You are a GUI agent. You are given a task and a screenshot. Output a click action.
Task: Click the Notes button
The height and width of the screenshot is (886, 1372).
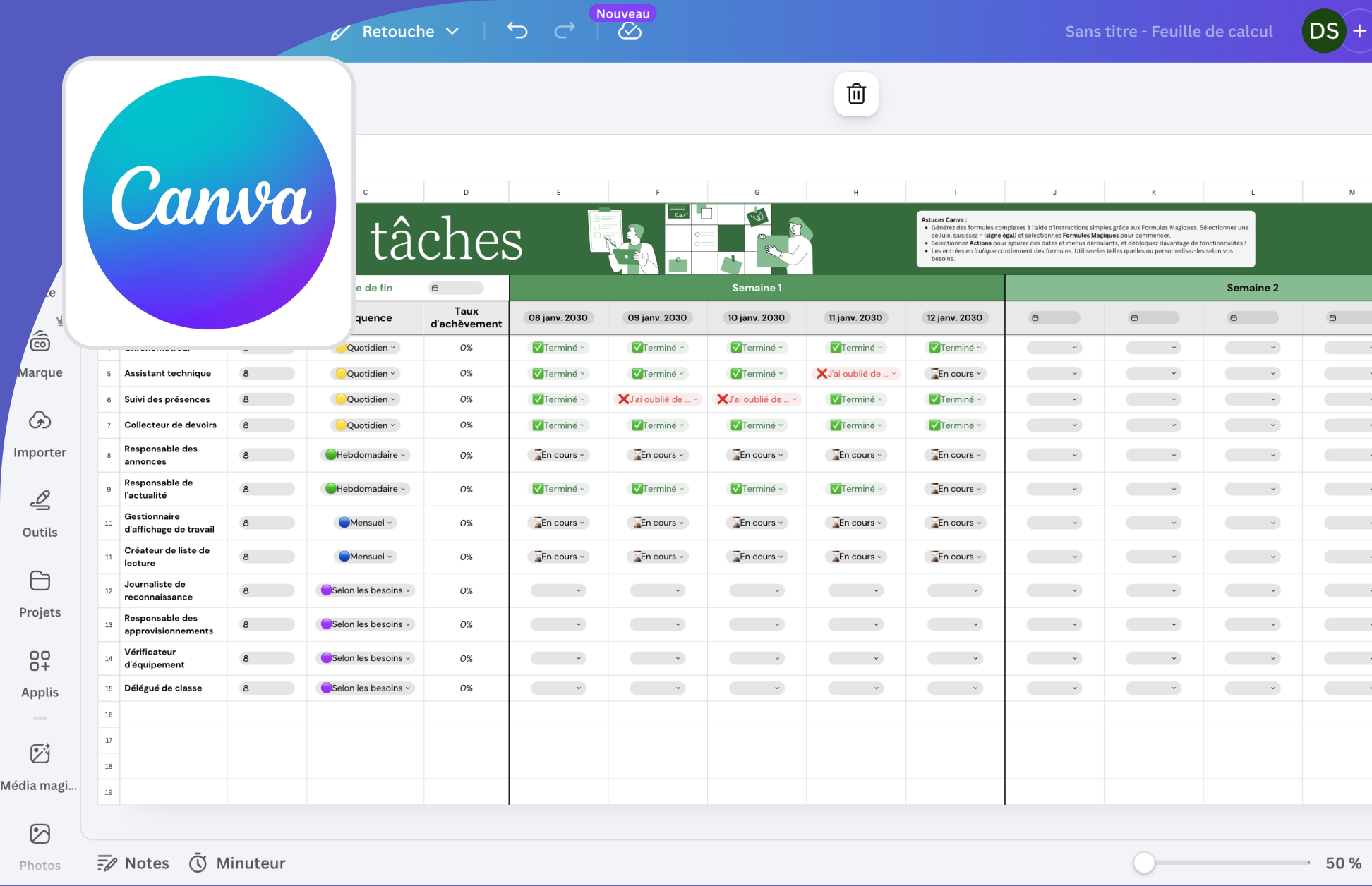pos(133,863)
